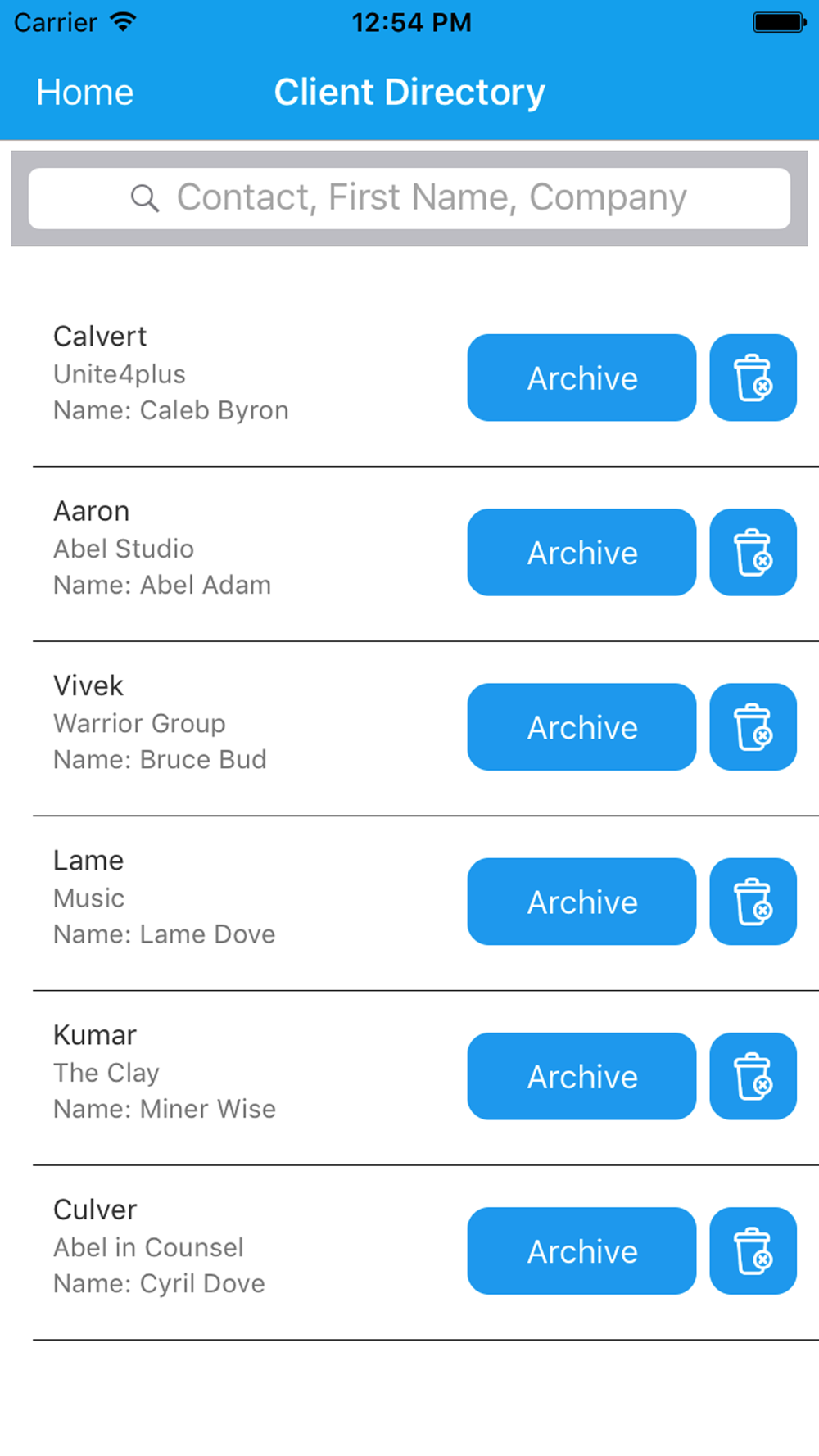Tap the magnifier search icon
The image size is (819, 1456).
click(x=145, y=198)
